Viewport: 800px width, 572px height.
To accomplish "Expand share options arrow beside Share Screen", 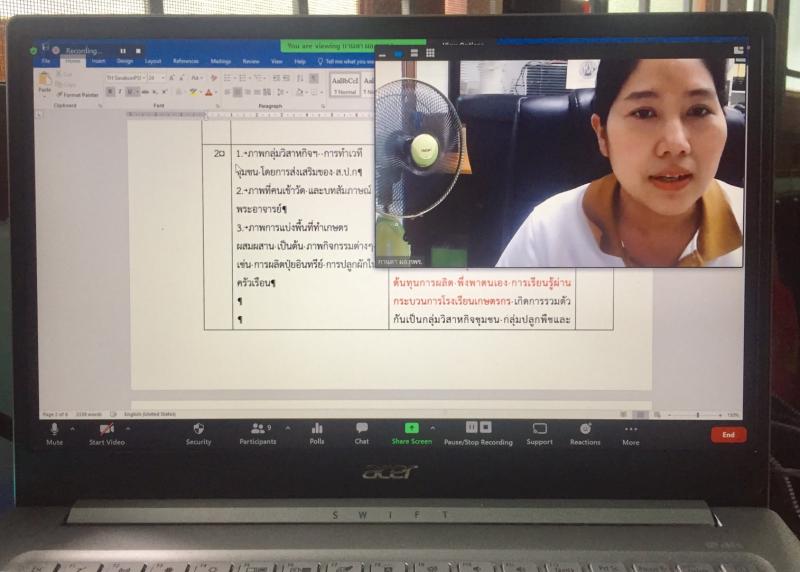I will pyautogui.click(x=433, y=428).
